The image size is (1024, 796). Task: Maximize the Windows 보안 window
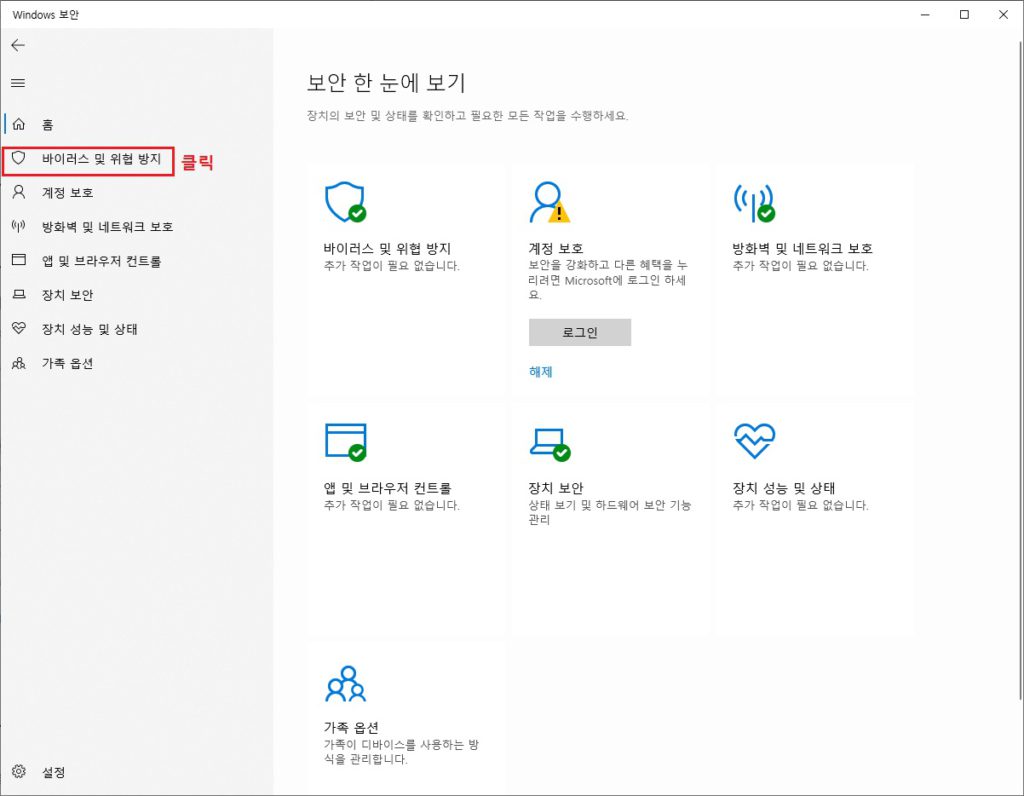(x=964, y=14)
